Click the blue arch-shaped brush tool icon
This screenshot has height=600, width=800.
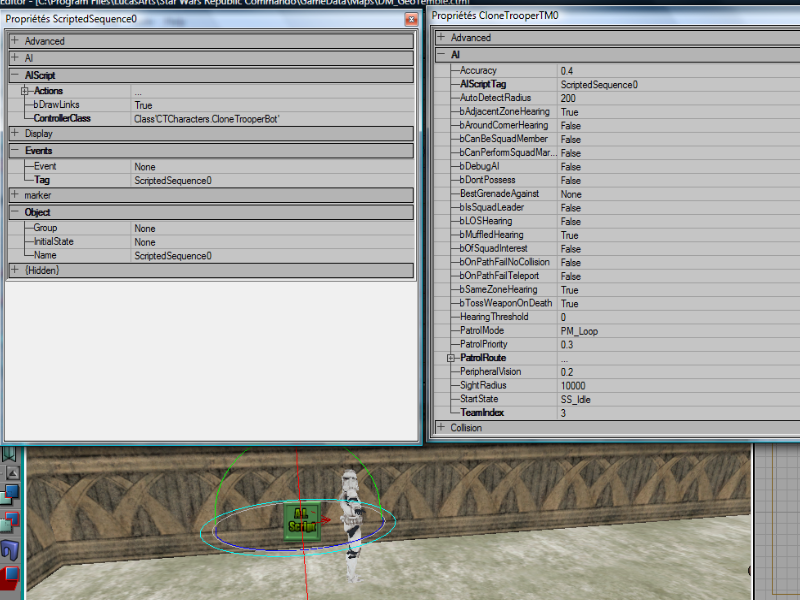(10, 549)
